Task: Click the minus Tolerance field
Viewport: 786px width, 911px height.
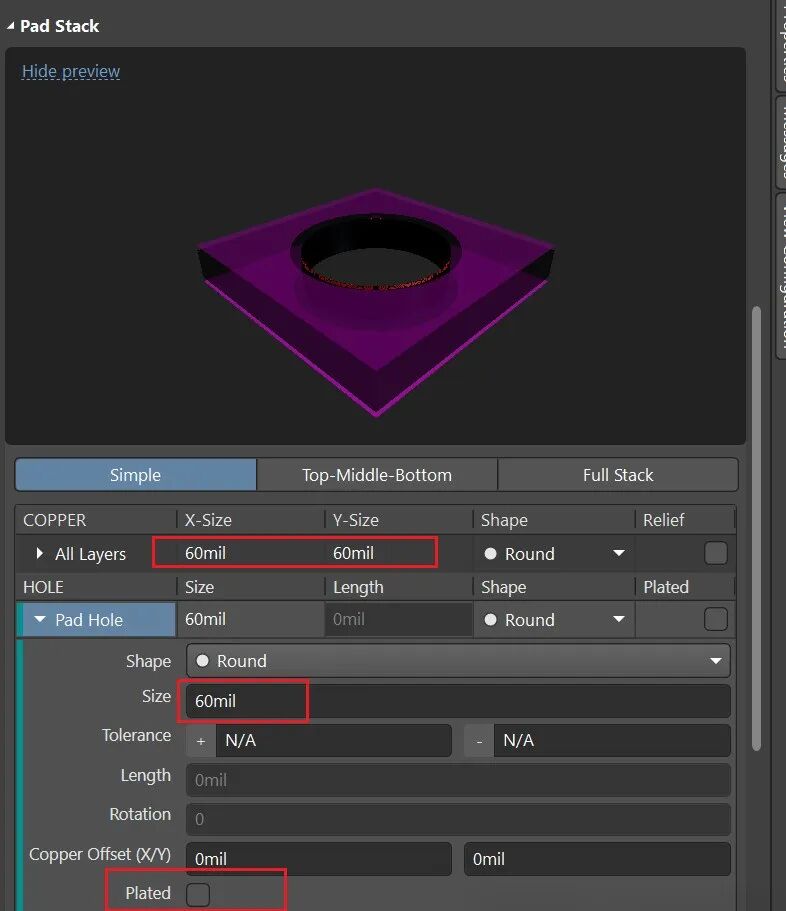Action: coord(611,741)
